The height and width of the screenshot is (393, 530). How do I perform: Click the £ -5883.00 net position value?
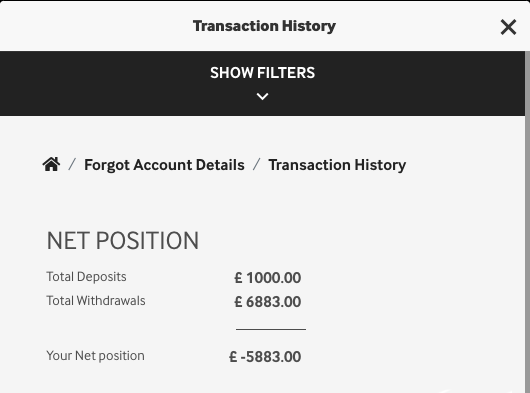(265, 357)
